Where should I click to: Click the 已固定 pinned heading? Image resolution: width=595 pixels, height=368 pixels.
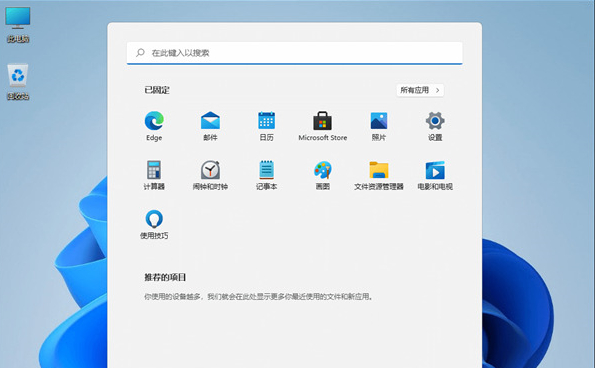pyautogui.click(x=157, y=90)
